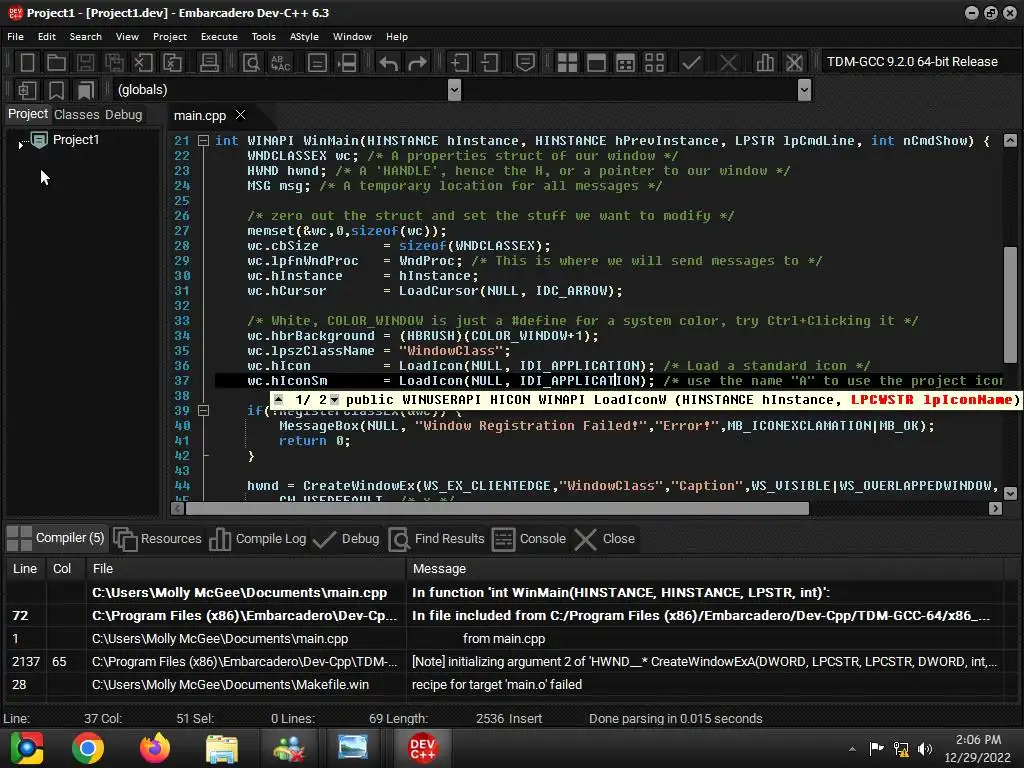The width and height of the screenshot is (1024, 768).
Task: Click the Redo arrow icon
Action: 417,63
